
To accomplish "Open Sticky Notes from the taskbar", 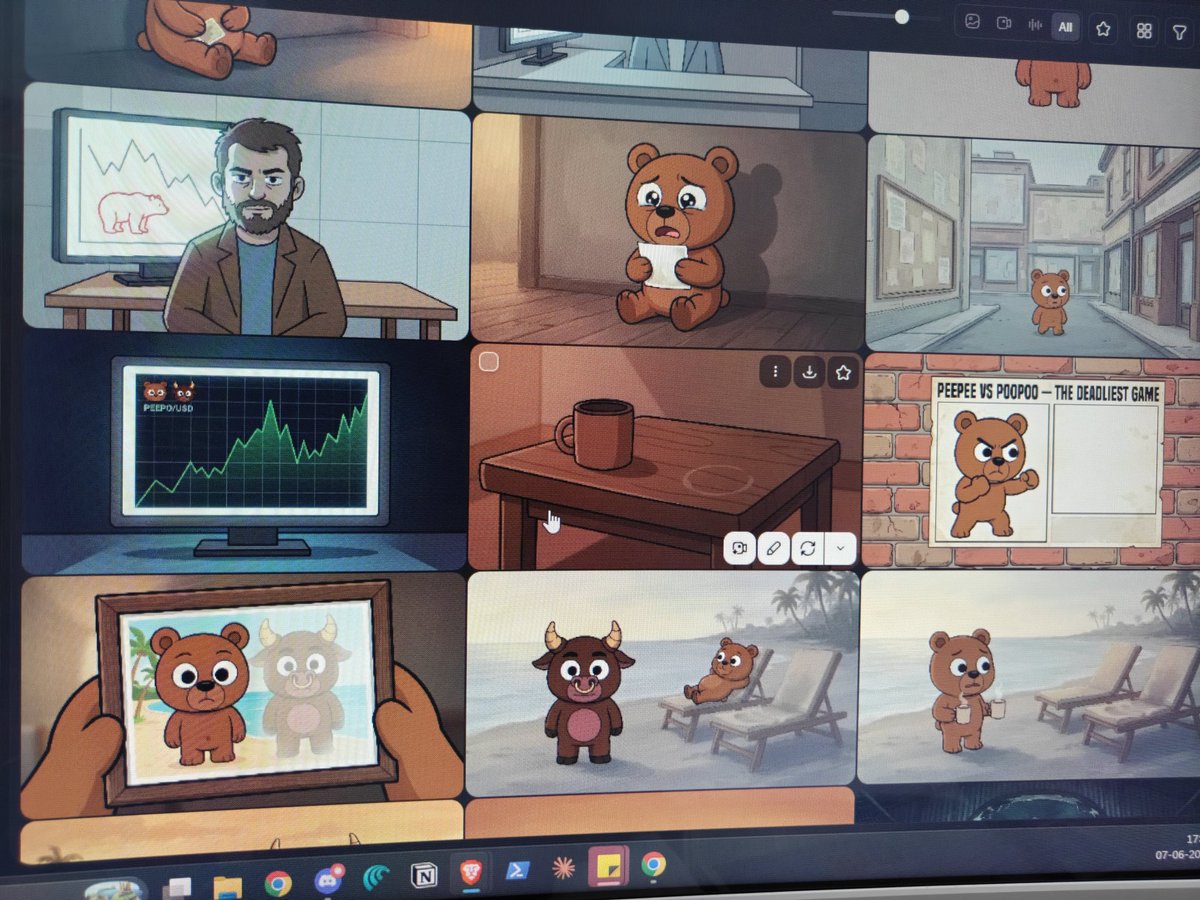I will [608, 866].
